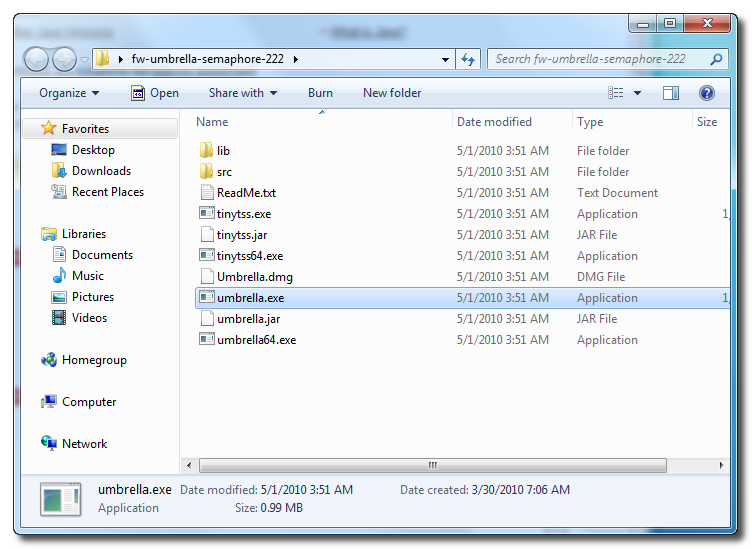The height and width of the screenshot is (549, 752).
Task: Click the Computer icon in navigation pane
Action: coord(49,402)
